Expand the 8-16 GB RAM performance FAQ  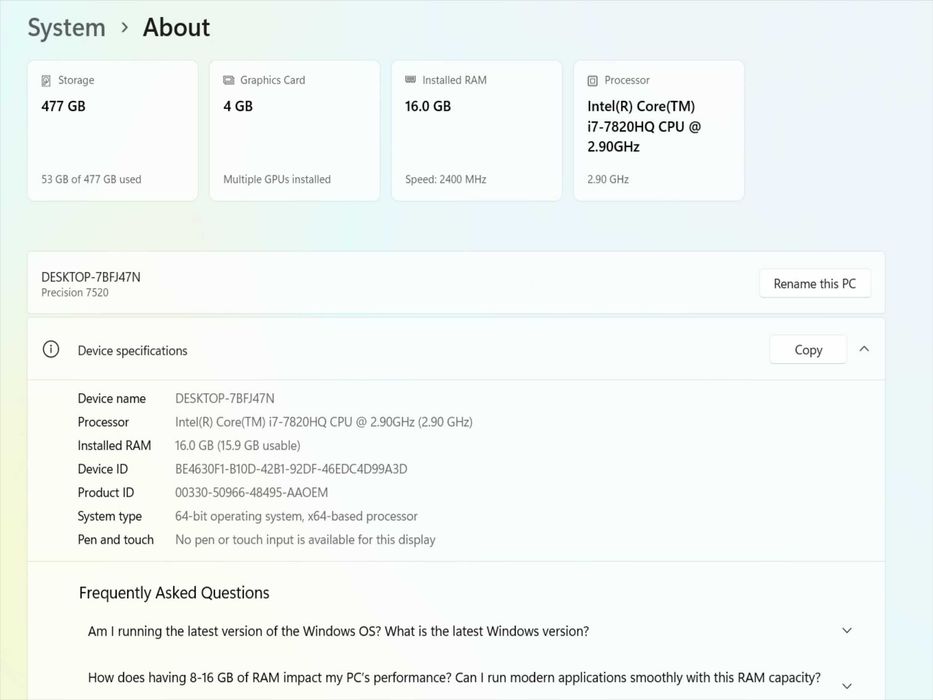[847, 686]
